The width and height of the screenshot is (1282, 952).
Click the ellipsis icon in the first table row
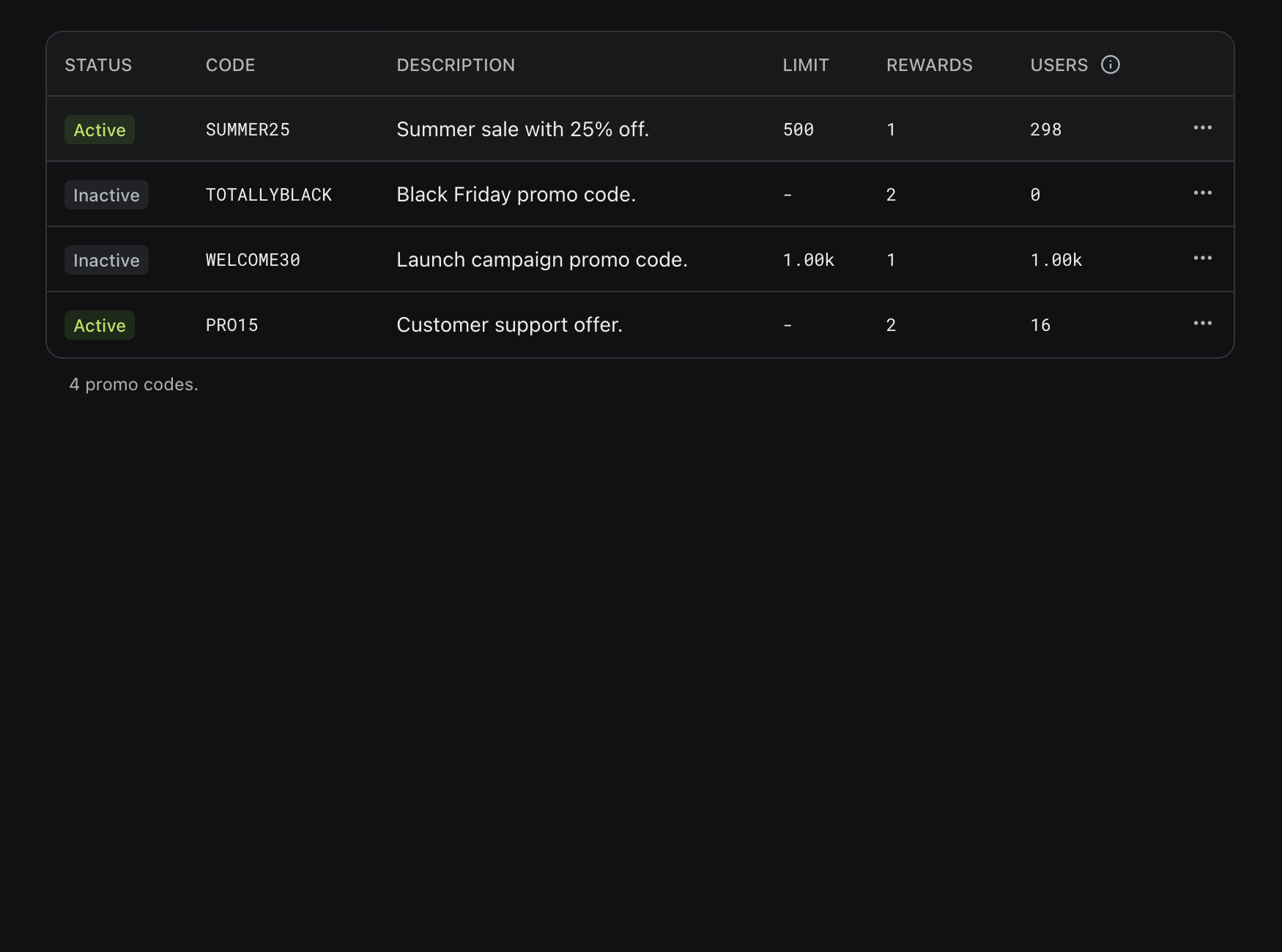click(1202, 128)
